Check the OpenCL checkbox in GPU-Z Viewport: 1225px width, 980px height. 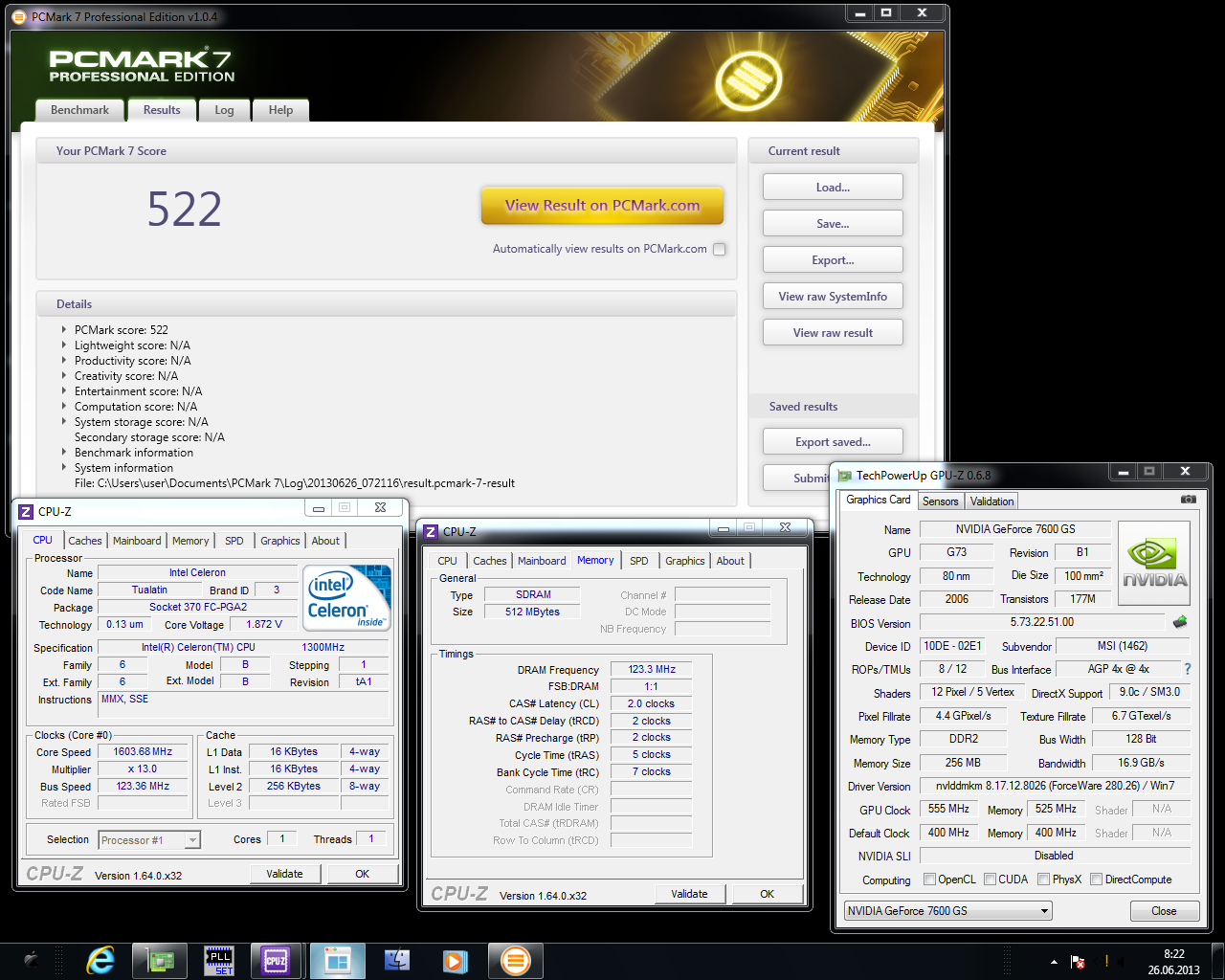[x=929, y=880]
